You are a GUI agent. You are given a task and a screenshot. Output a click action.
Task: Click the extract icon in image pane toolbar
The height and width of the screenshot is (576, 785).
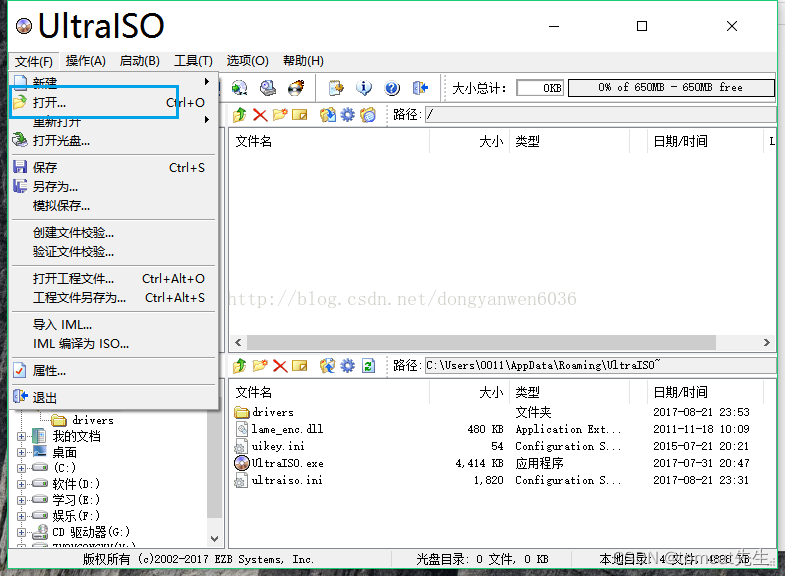[328, 115]
